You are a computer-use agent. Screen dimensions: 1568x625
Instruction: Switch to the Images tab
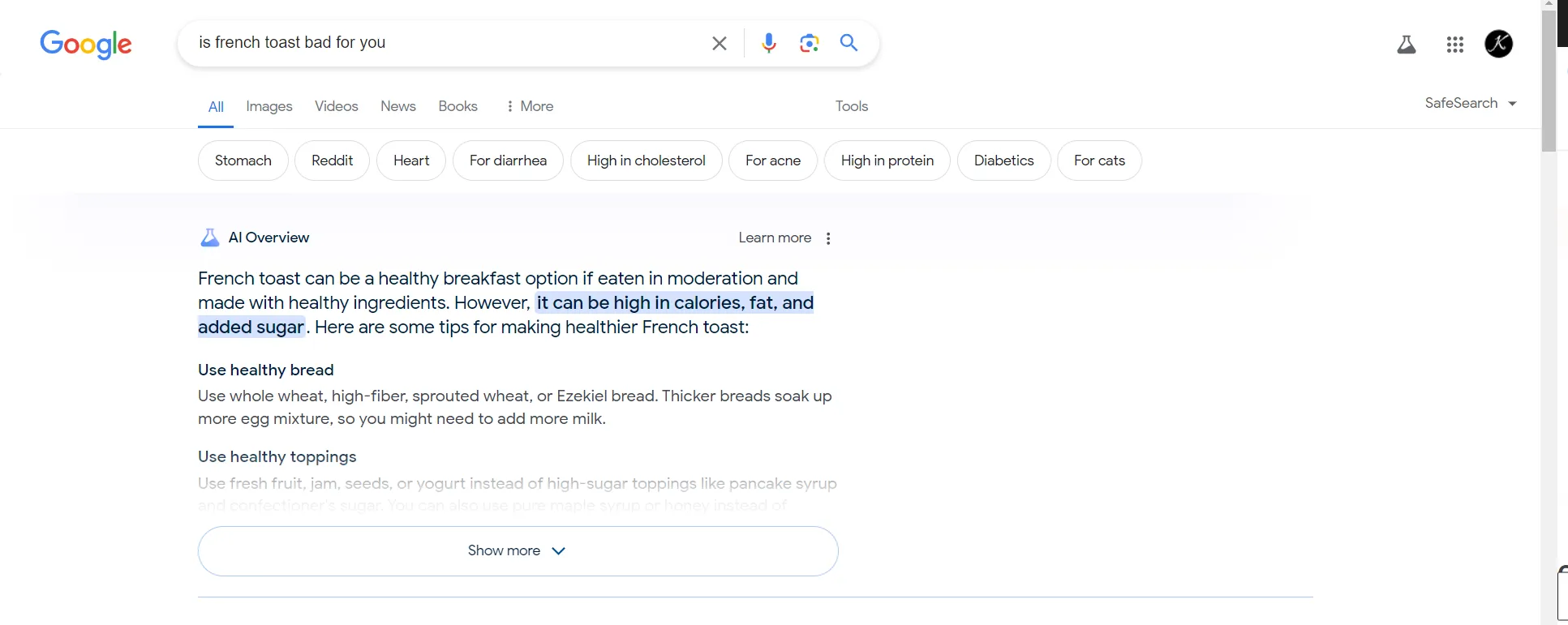pos(268,106)
